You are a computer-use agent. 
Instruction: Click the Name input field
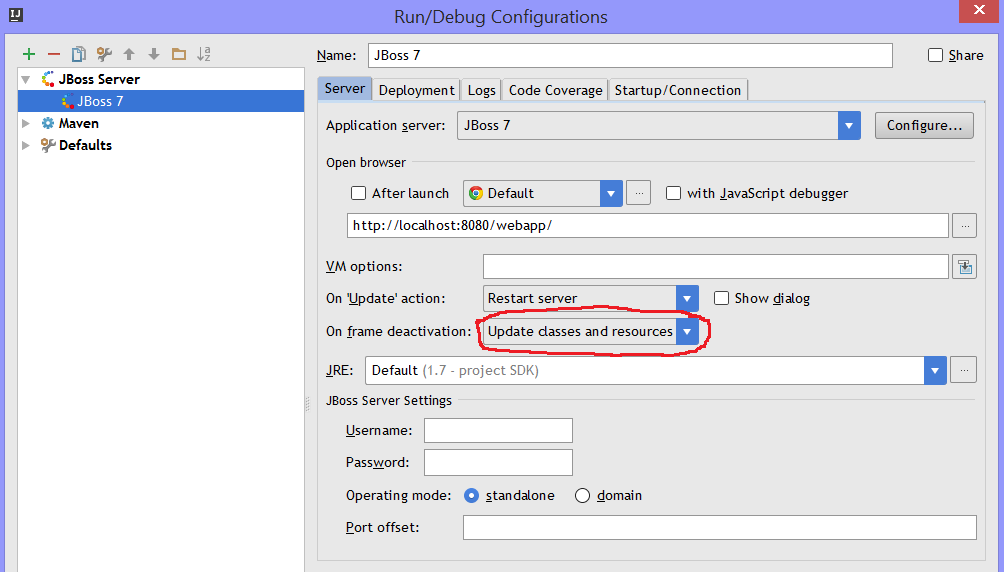[630, 55]
